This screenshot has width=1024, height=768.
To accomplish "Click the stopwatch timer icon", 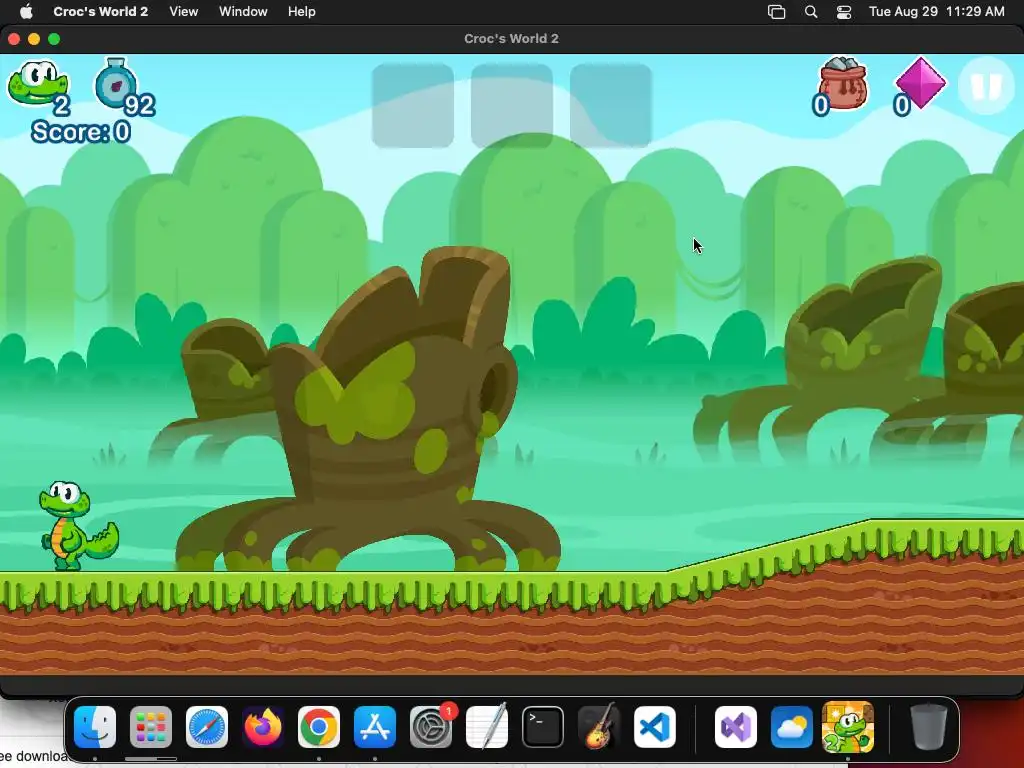I will coord(116,83).
